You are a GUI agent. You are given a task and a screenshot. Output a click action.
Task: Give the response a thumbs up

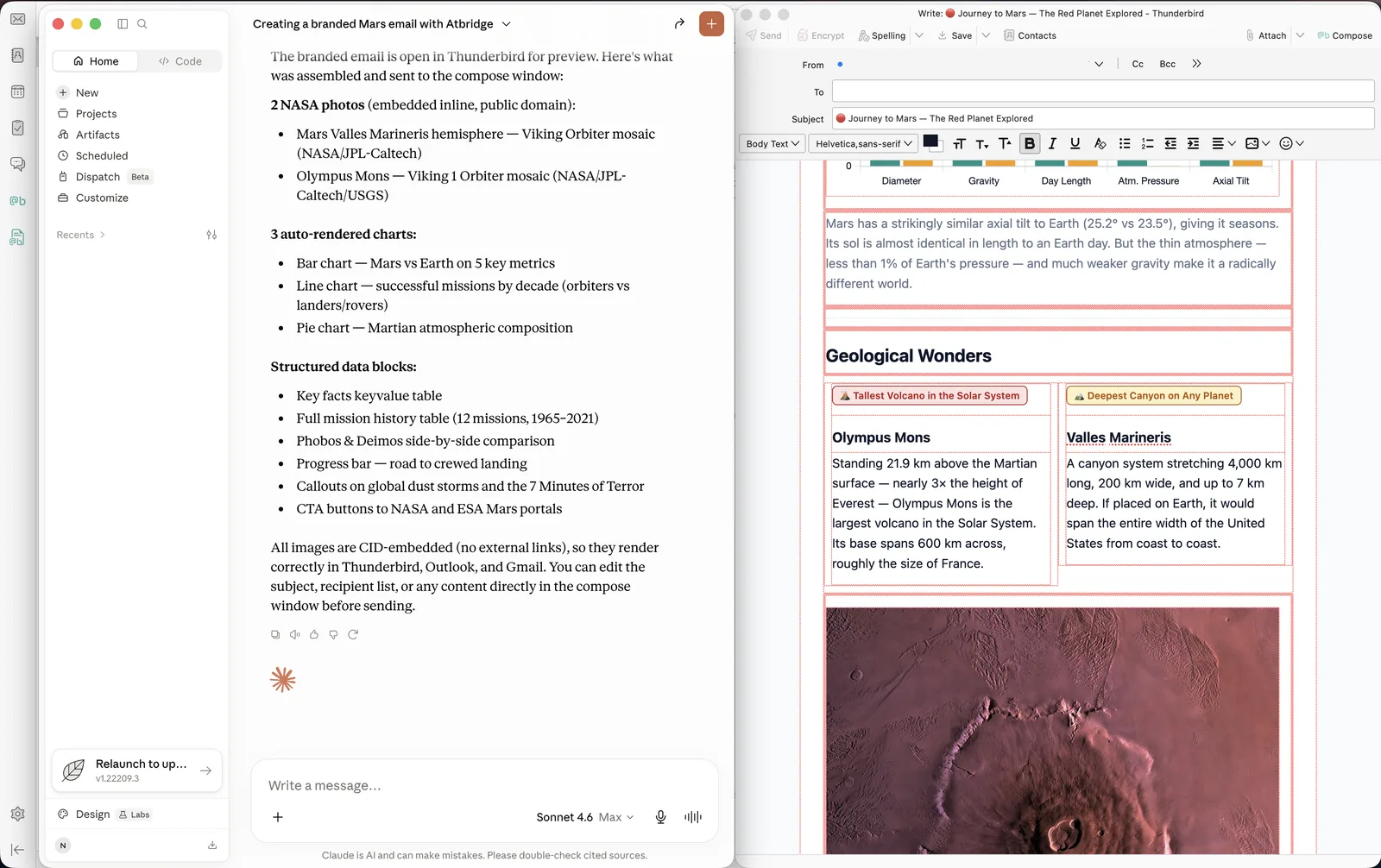coord(314,634)
